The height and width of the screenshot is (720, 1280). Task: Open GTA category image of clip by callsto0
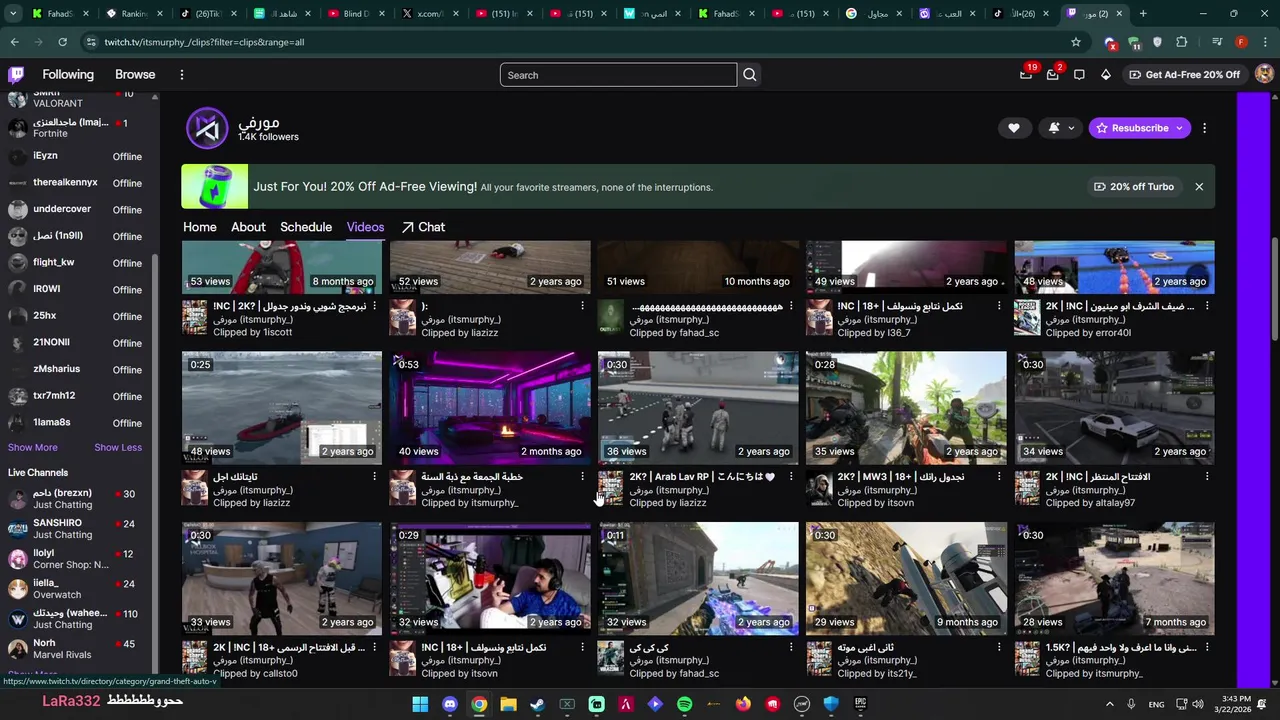coord(194,658)
